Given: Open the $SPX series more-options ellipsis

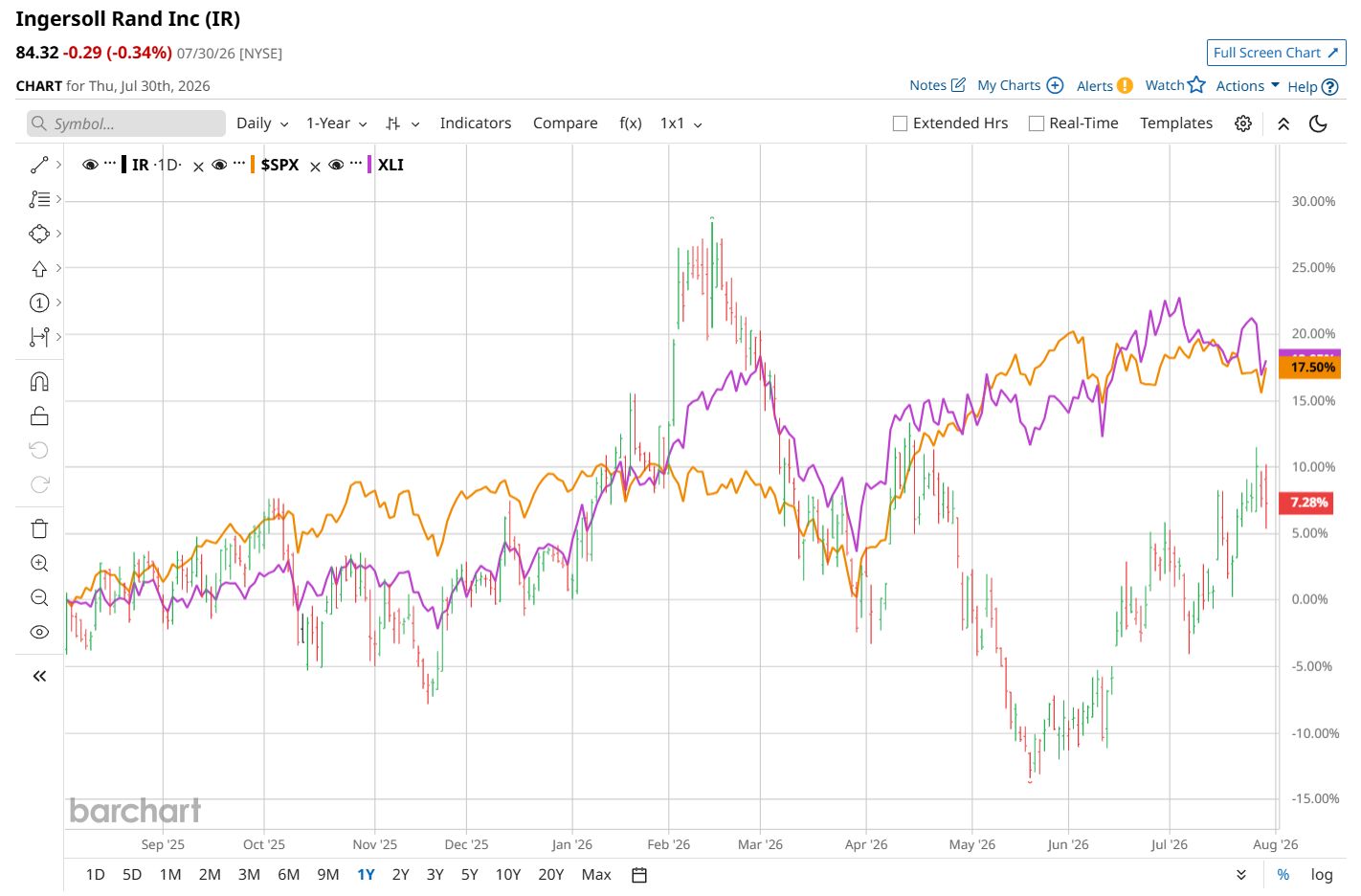Looking at the screenshot, I should click(239, 164).
